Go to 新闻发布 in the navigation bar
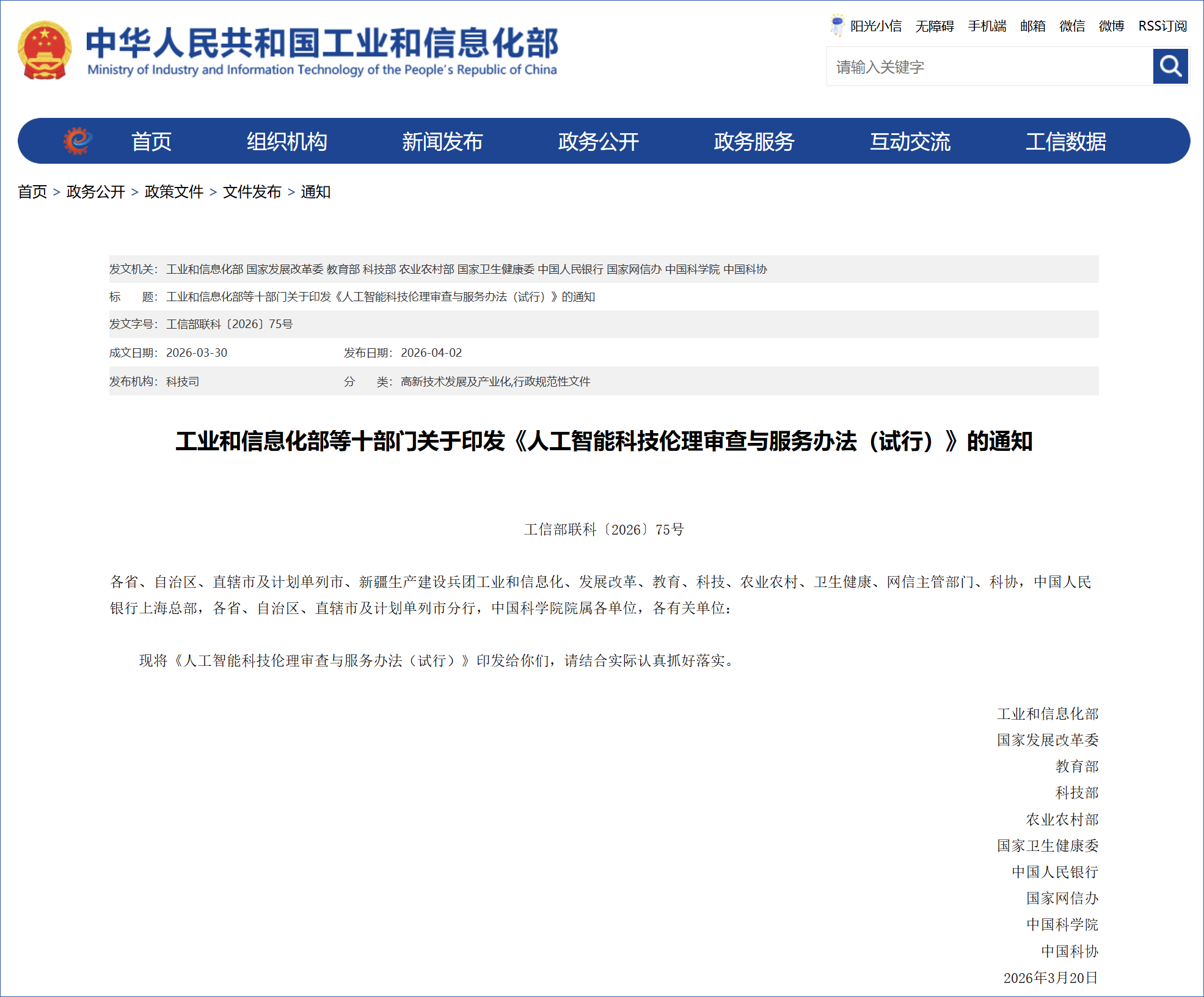 442,142
